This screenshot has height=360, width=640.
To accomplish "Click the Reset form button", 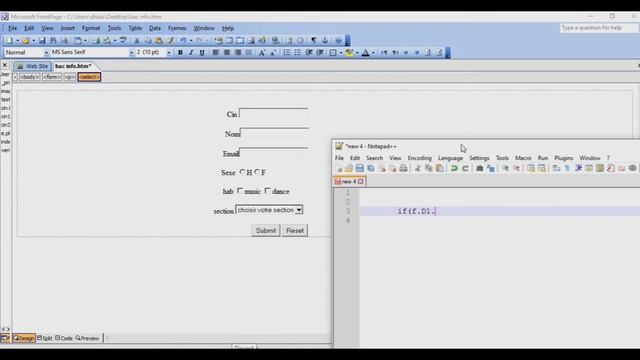I will (x=295, y=231).
